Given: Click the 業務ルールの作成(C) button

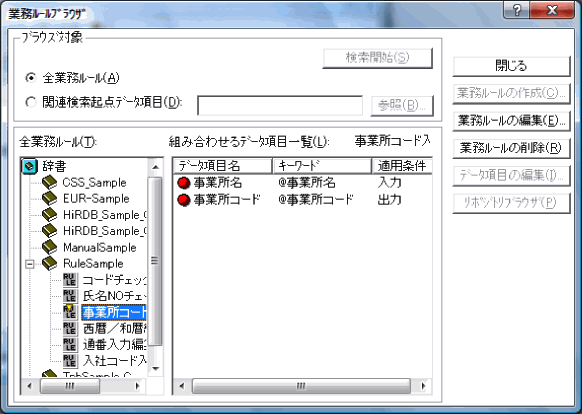Looking at the screenshot, I should [x=511, y=93].
